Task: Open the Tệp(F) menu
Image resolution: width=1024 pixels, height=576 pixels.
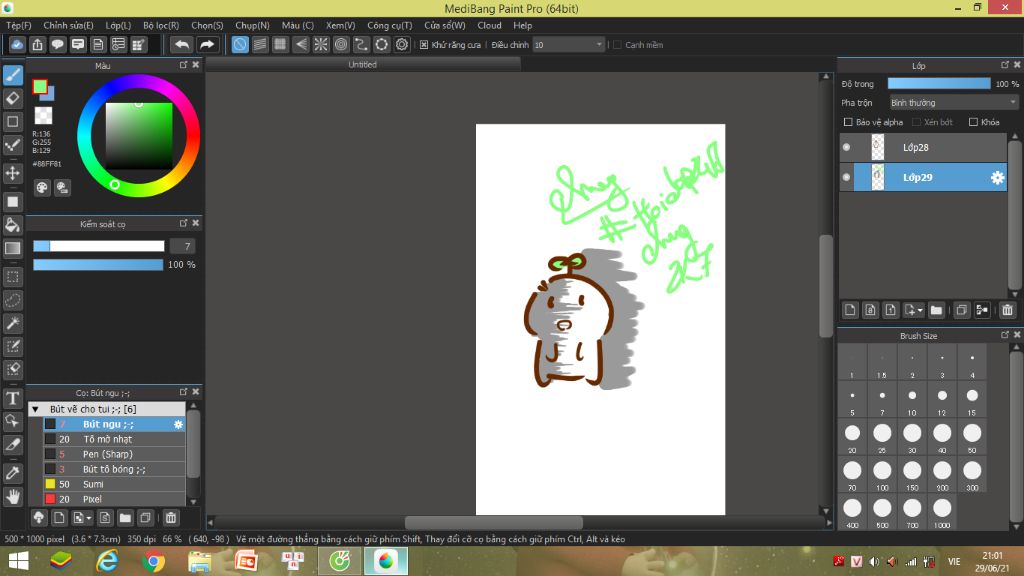Action: pos(19,25)
